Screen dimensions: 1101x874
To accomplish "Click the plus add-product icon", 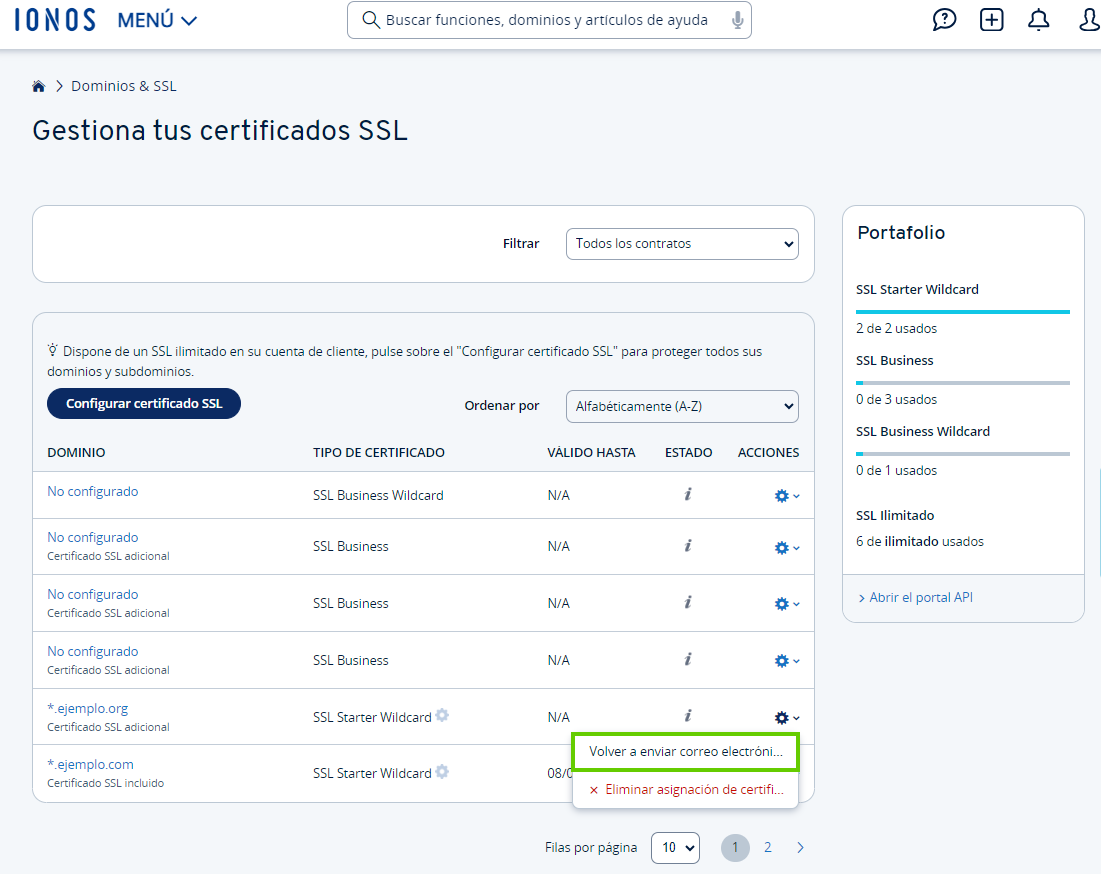I will pos(991,20).
